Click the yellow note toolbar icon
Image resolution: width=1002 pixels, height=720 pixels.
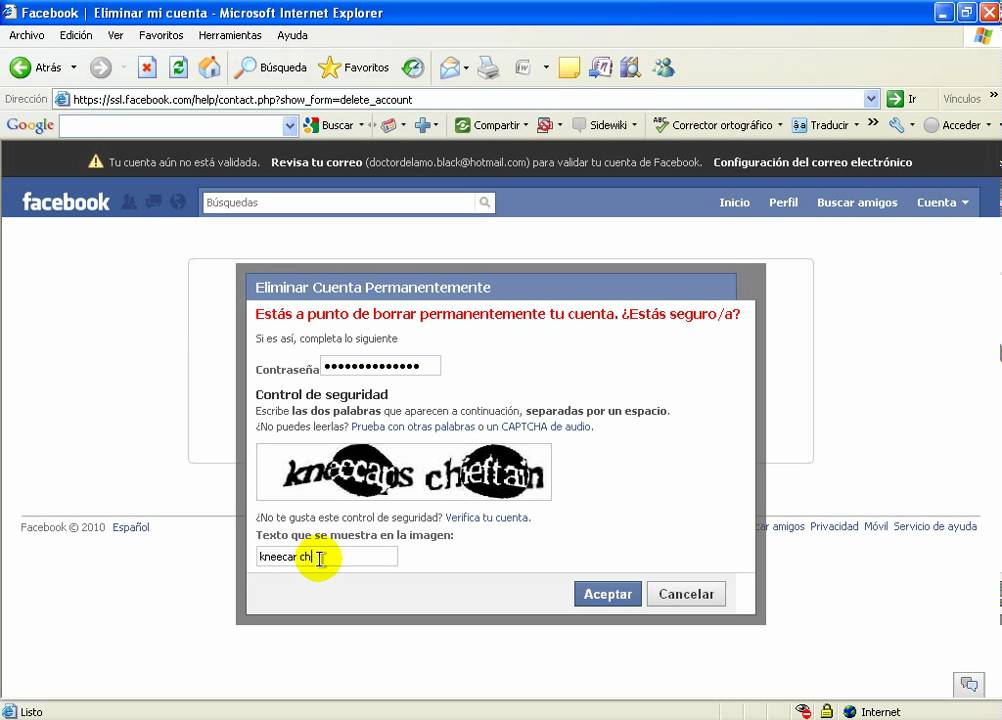[x=569, y=67]
